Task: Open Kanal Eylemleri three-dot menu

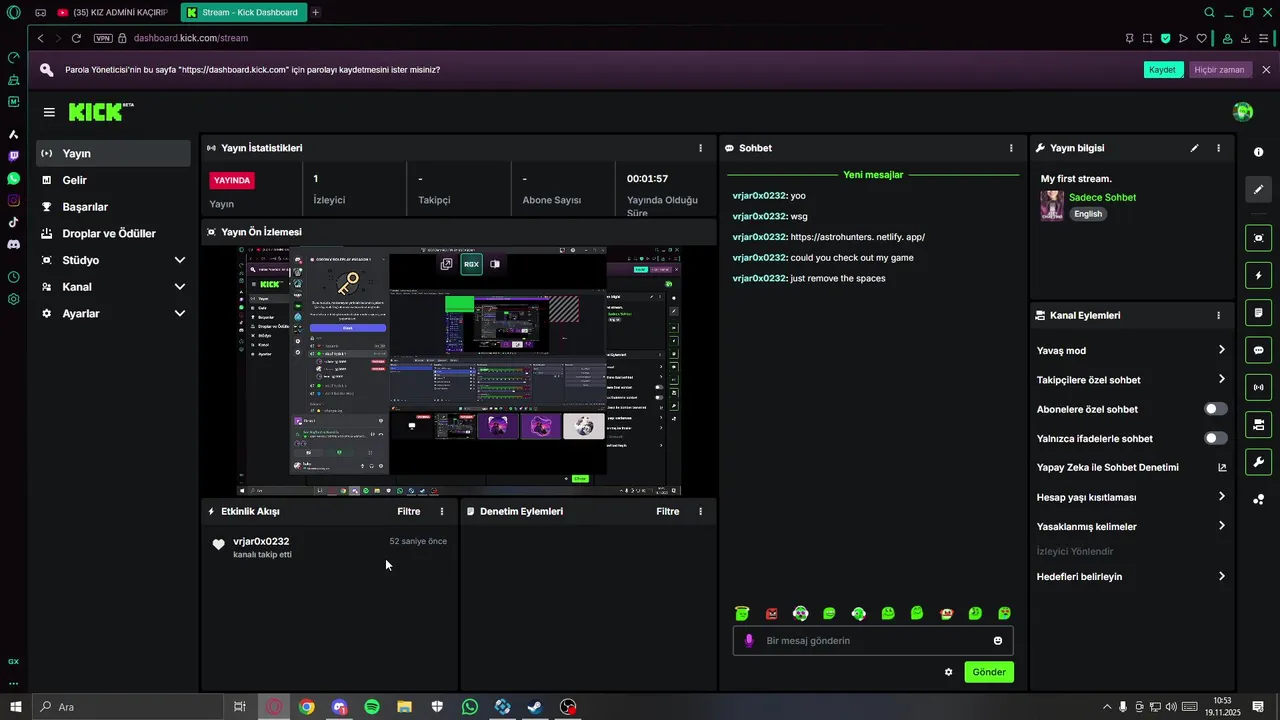Action: pos(1218,315)
